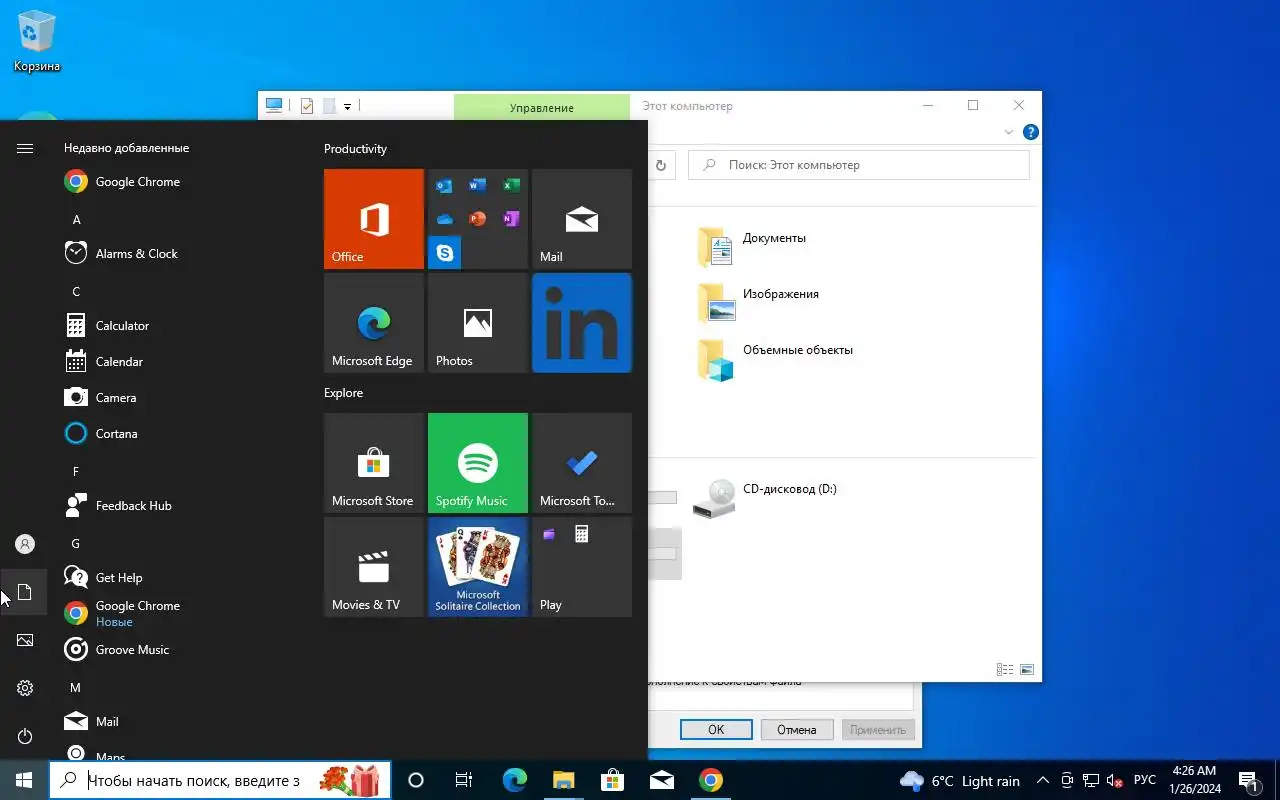Image resolution: width=1280 pixels, height=800 pixels.
Task: Launch the Spotify Music tile
Action: [x=478, y=463]
